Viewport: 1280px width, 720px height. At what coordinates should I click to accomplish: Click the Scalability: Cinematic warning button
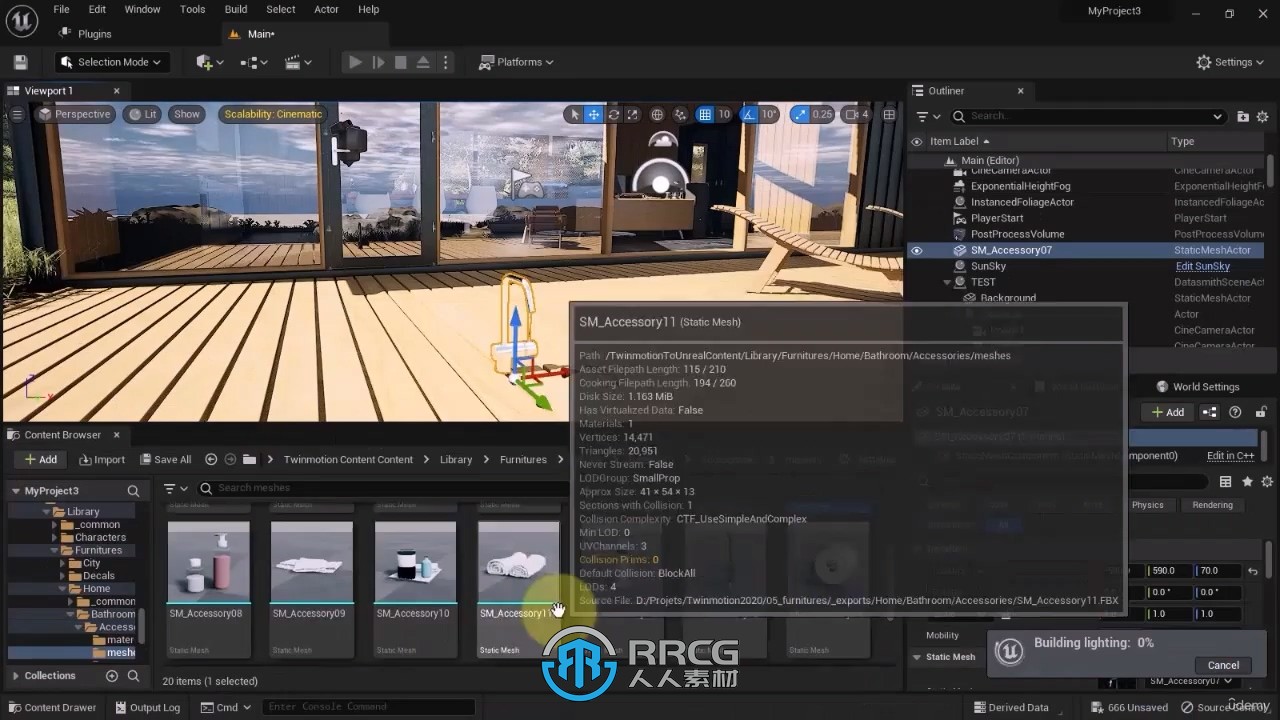tap(273, 114)
